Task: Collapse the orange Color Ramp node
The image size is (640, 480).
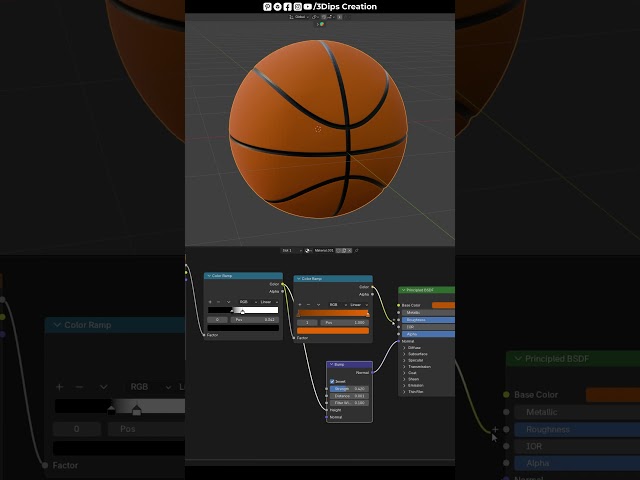Action: tap(299, 279)
